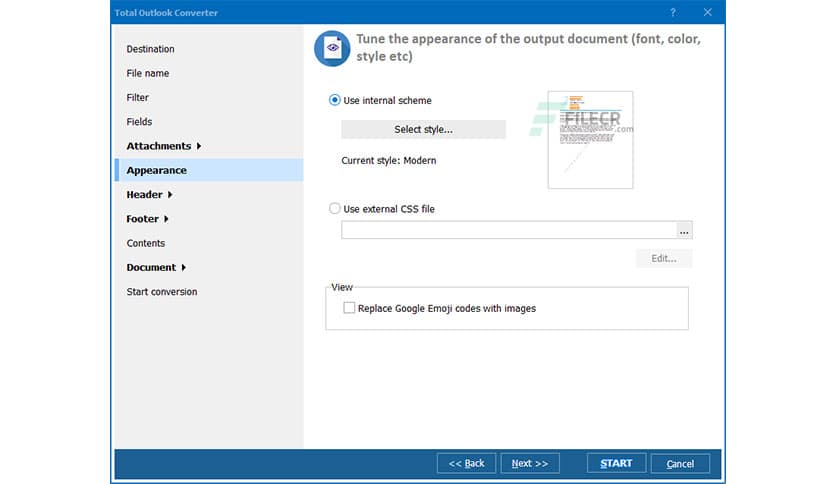Go back with the << Back button
836x484 pixels.
pyautogui.click(x=467, y=463)
